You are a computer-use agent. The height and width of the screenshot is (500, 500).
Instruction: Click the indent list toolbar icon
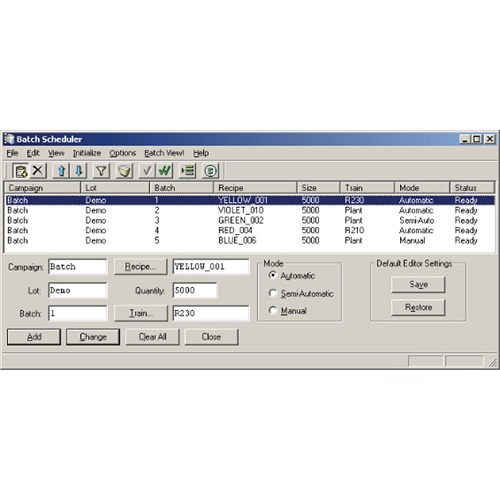(x=187, y=171)
